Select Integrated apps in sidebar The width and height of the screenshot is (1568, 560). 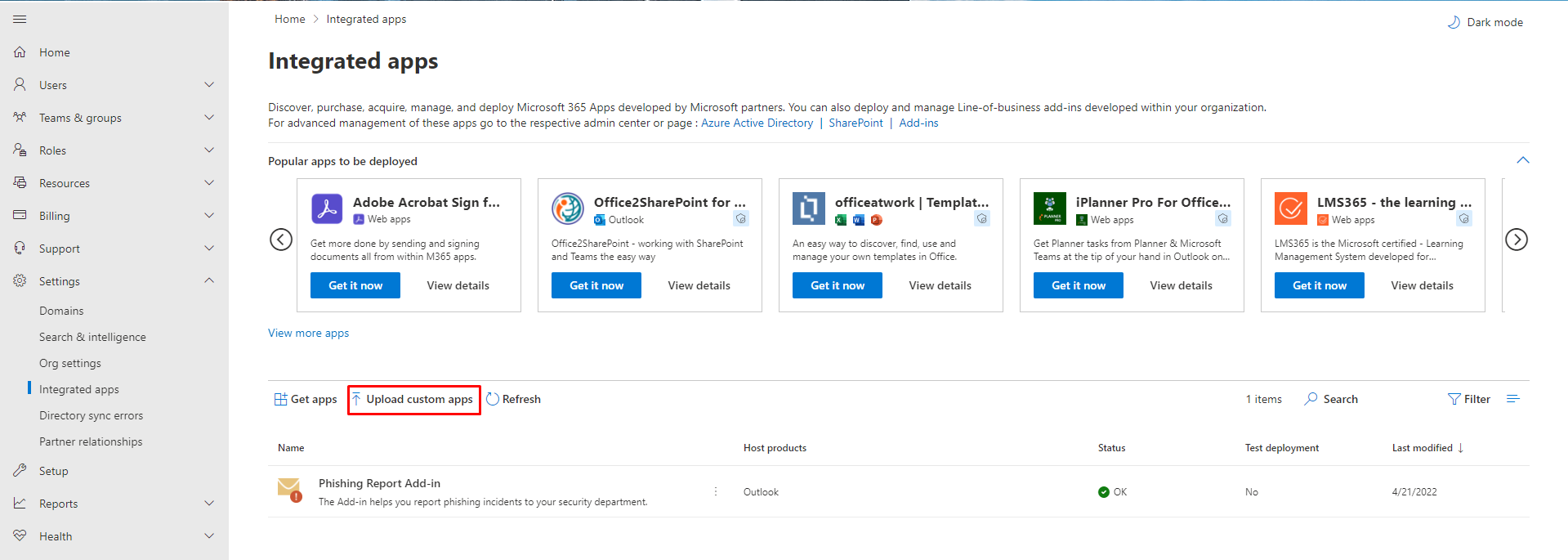[79, 389]
